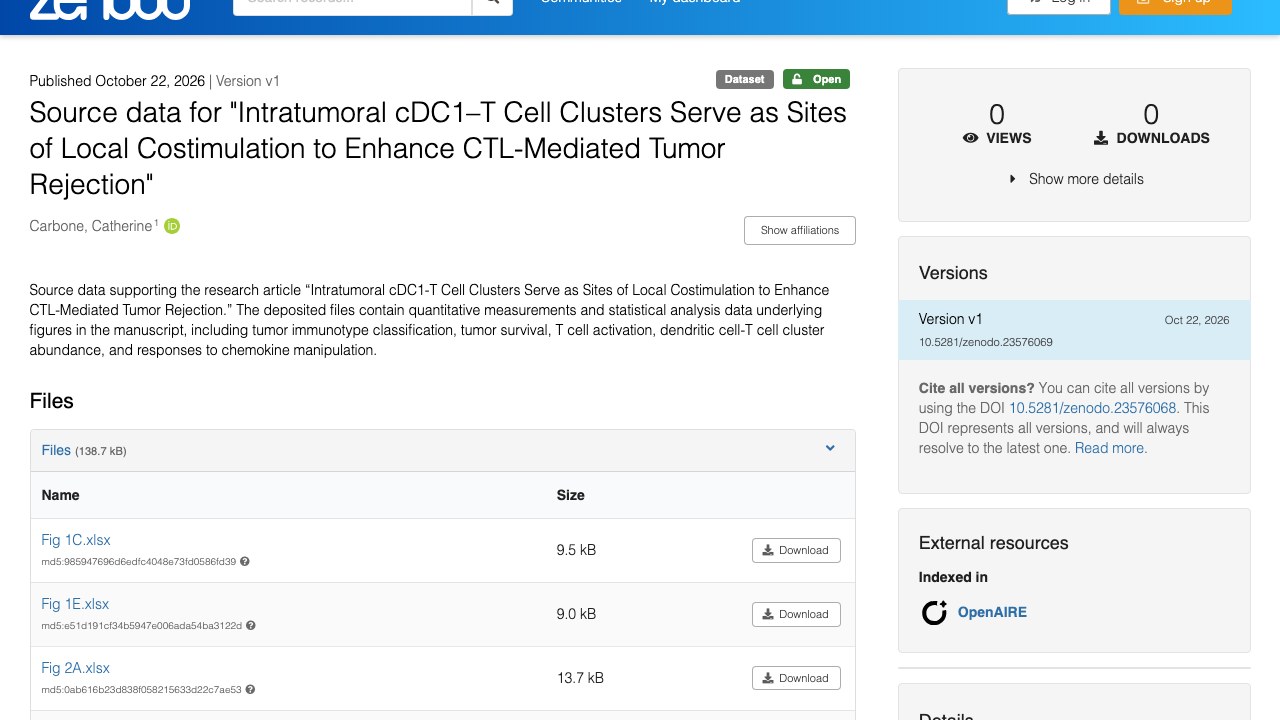Download the Fig 2A.xlsx file

796,678
